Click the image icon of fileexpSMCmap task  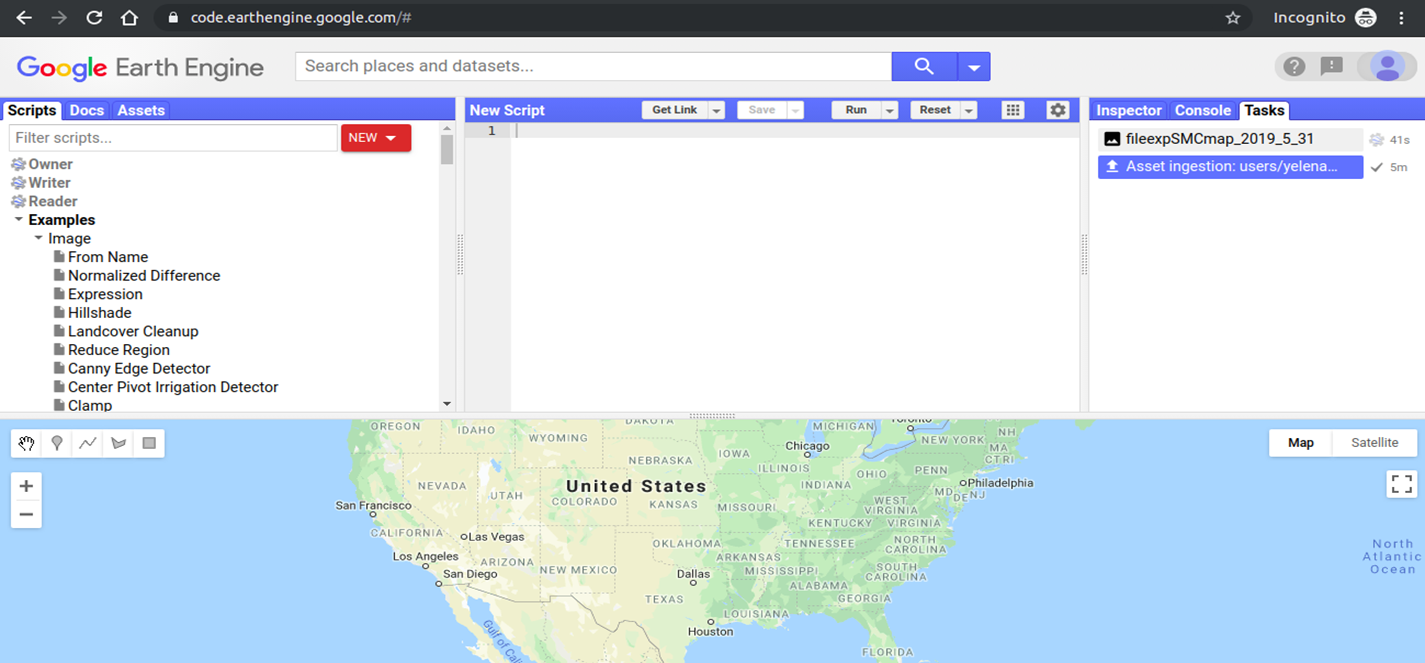click(x=1112, y=139)
